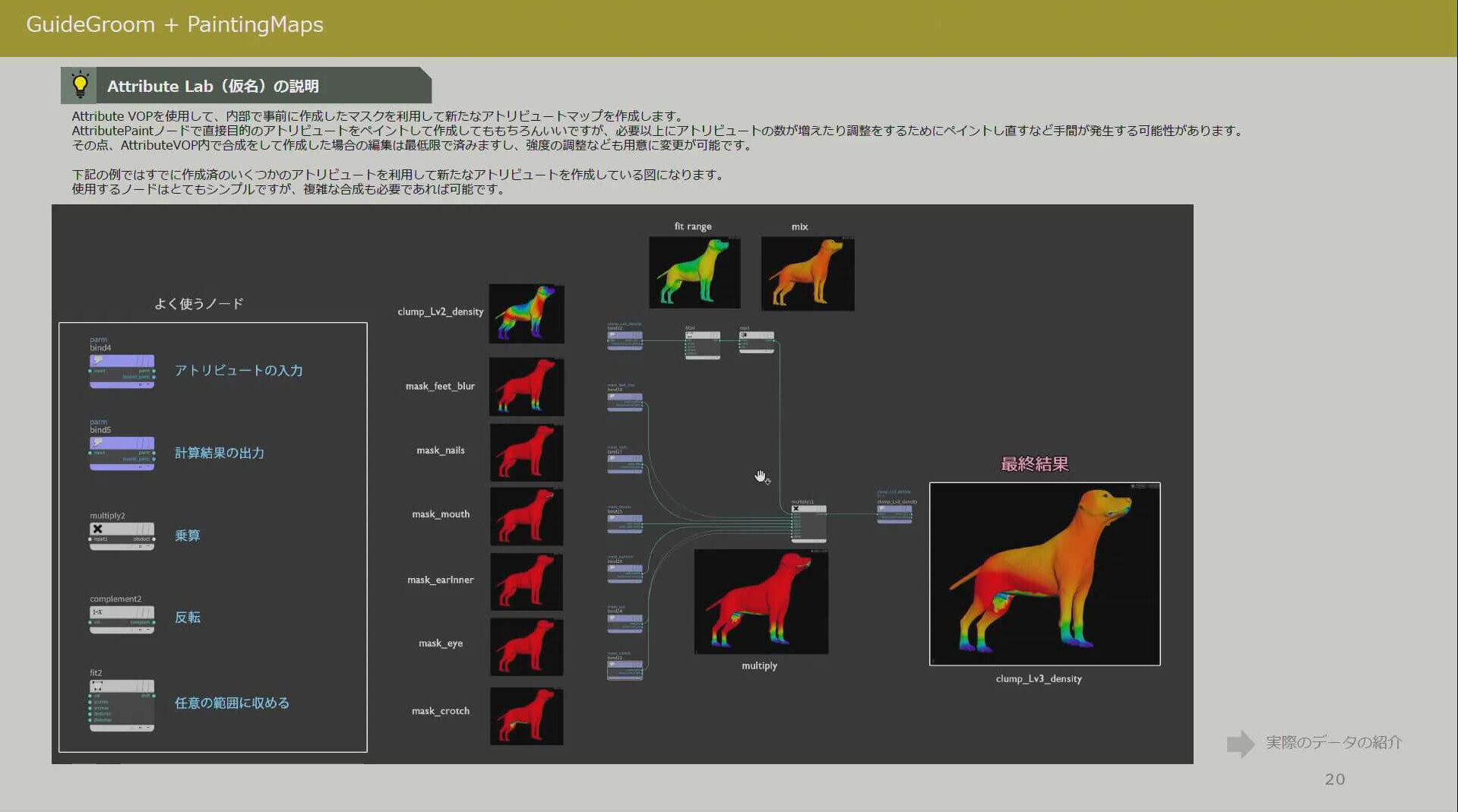Click the fit node in the network graph
The image size is (1458, 812).
702,345
